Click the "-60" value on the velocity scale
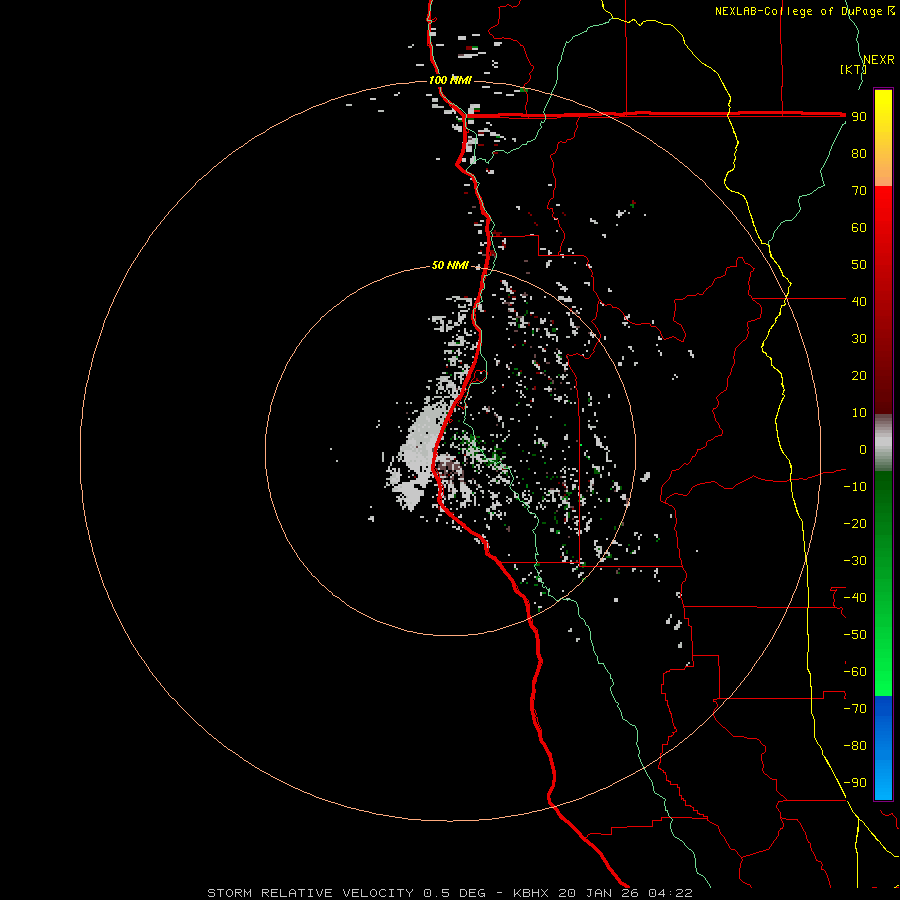The image size is (900, 900). coord(855,672)
